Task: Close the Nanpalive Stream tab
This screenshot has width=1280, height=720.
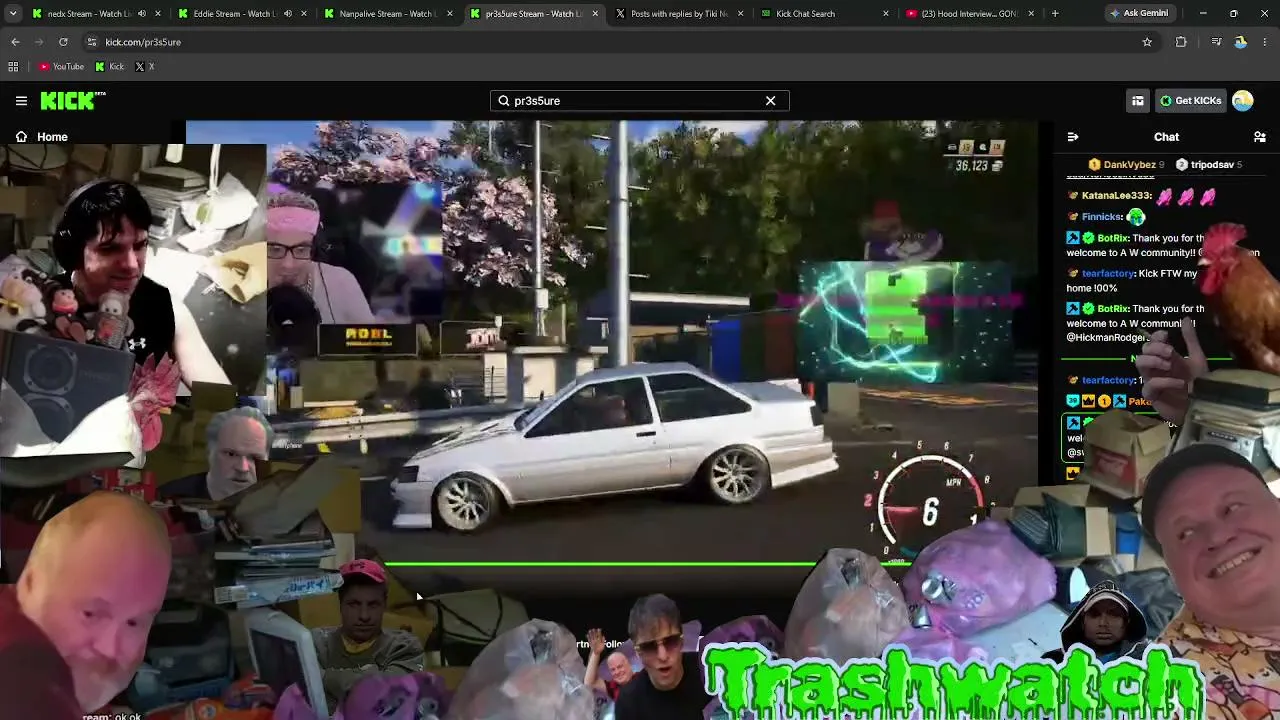Action: tap(450, 14)
